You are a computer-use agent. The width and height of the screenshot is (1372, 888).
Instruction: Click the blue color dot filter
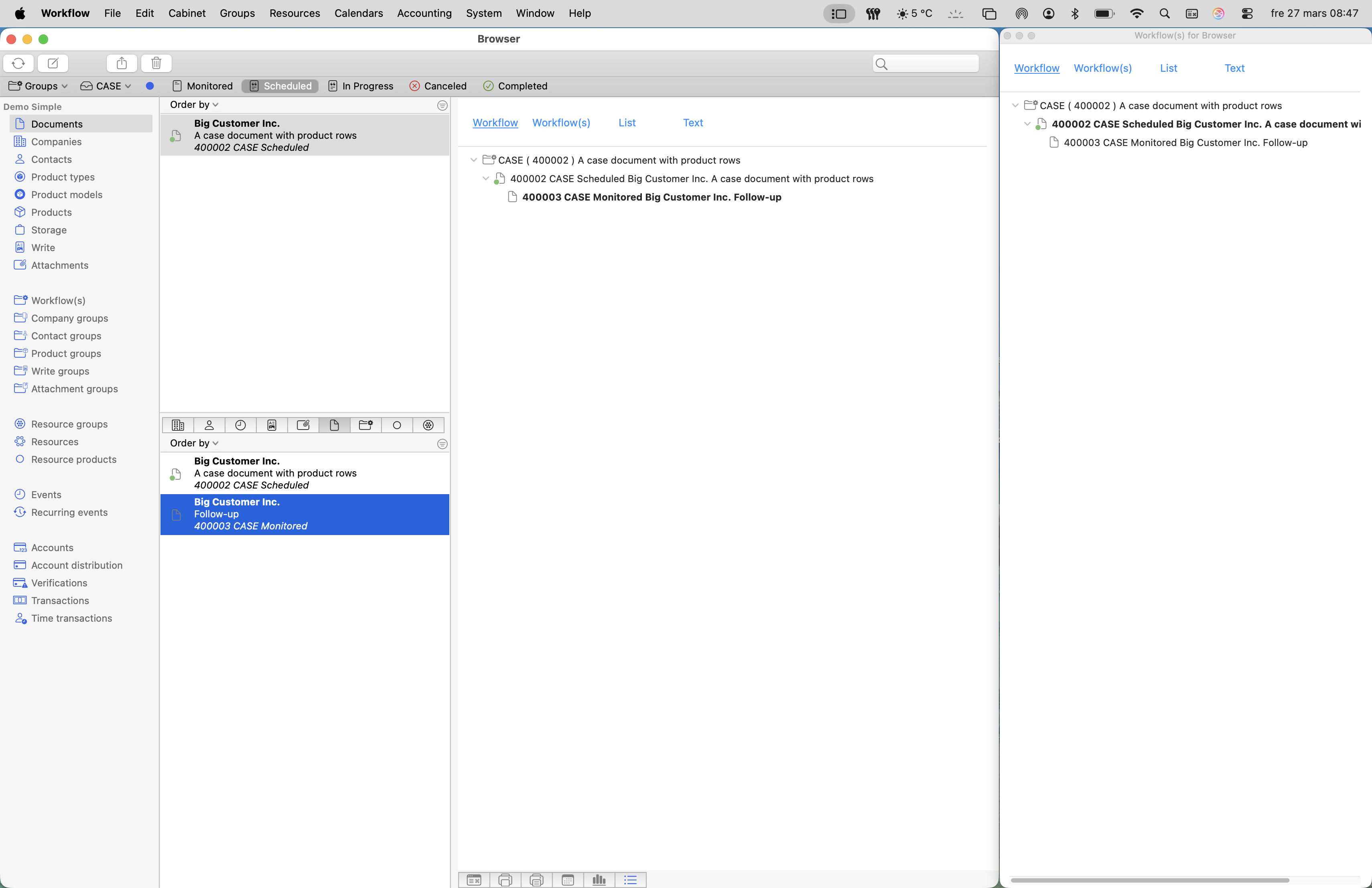click(150, 86)
